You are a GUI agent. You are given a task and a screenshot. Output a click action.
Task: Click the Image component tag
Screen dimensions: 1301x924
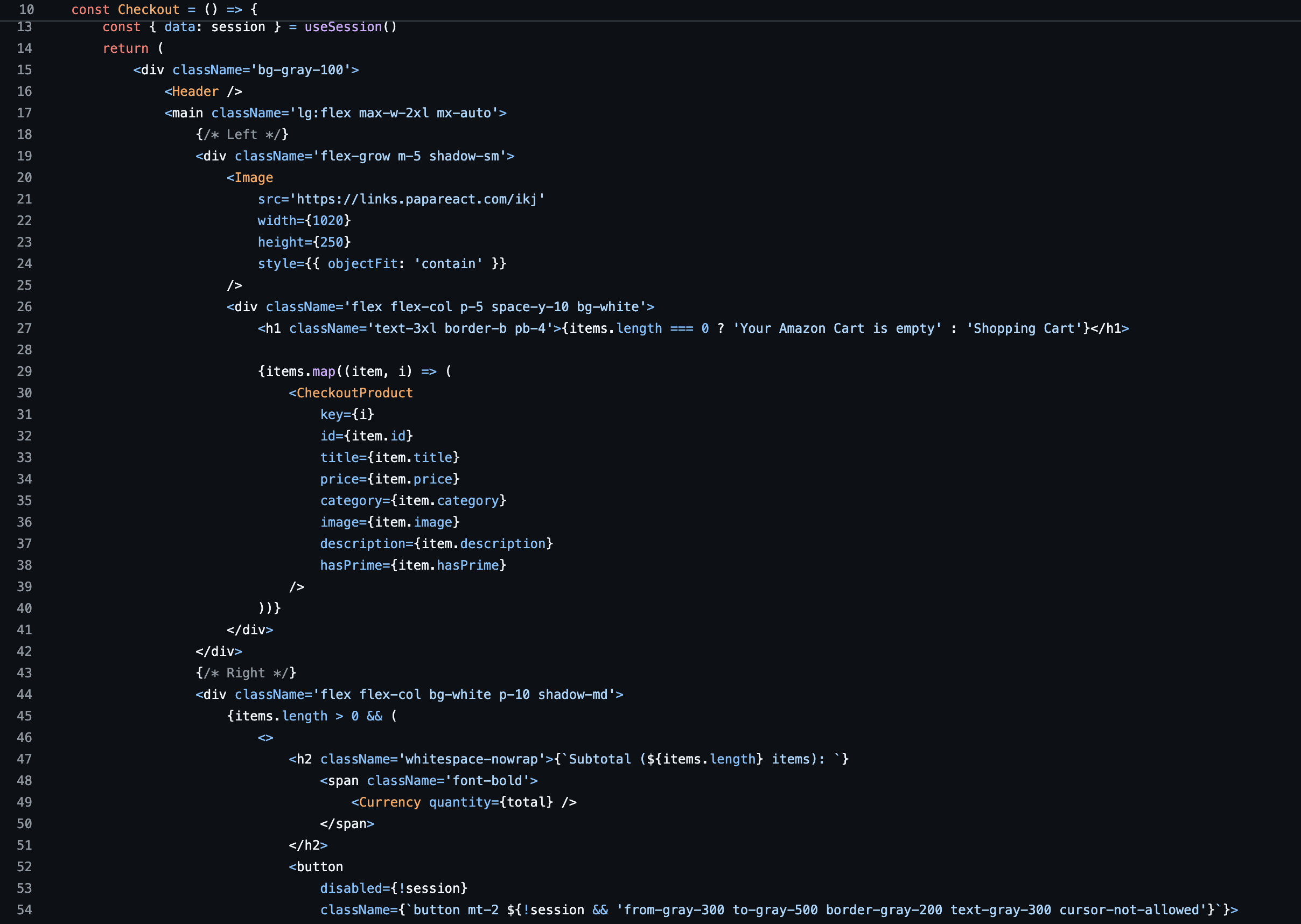[254, 178]
